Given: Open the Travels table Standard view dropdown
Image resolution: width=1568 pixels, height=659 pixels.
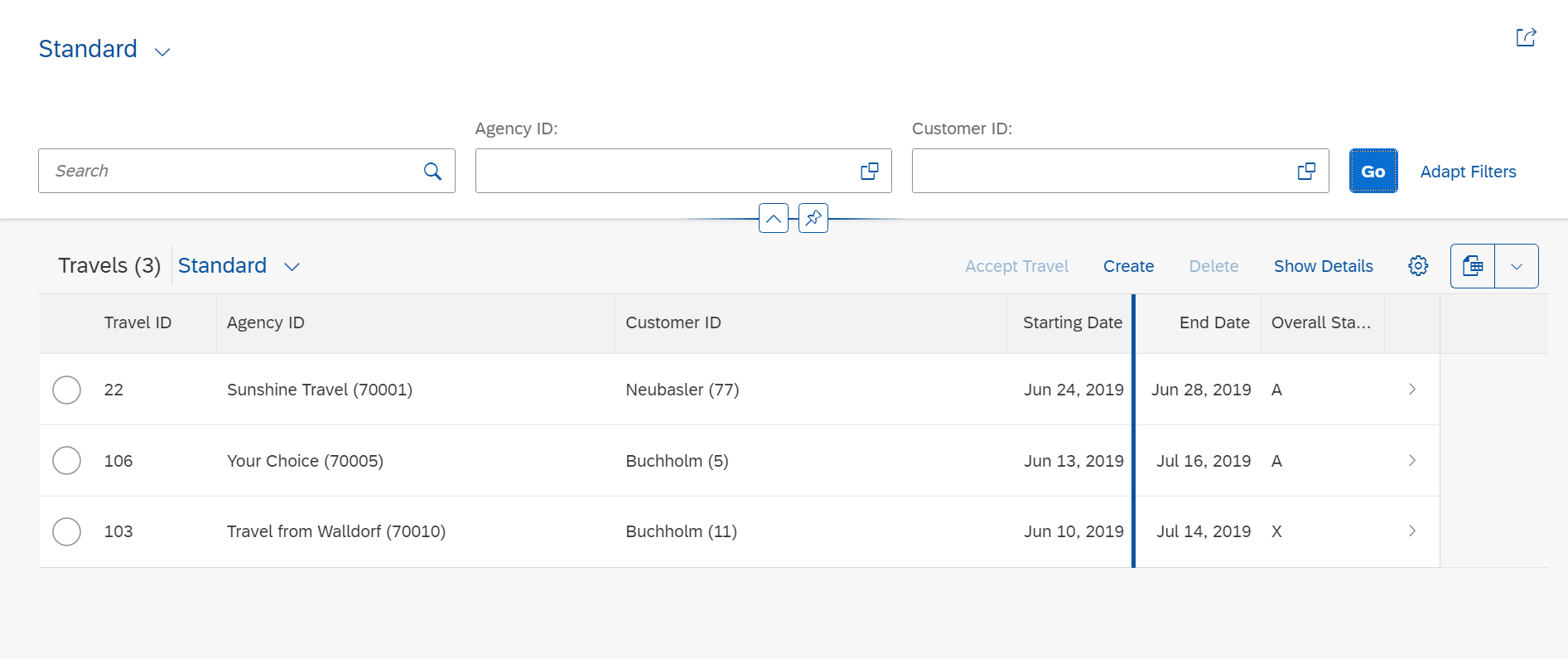Looking at the screenshot, I should click(292, 267).
